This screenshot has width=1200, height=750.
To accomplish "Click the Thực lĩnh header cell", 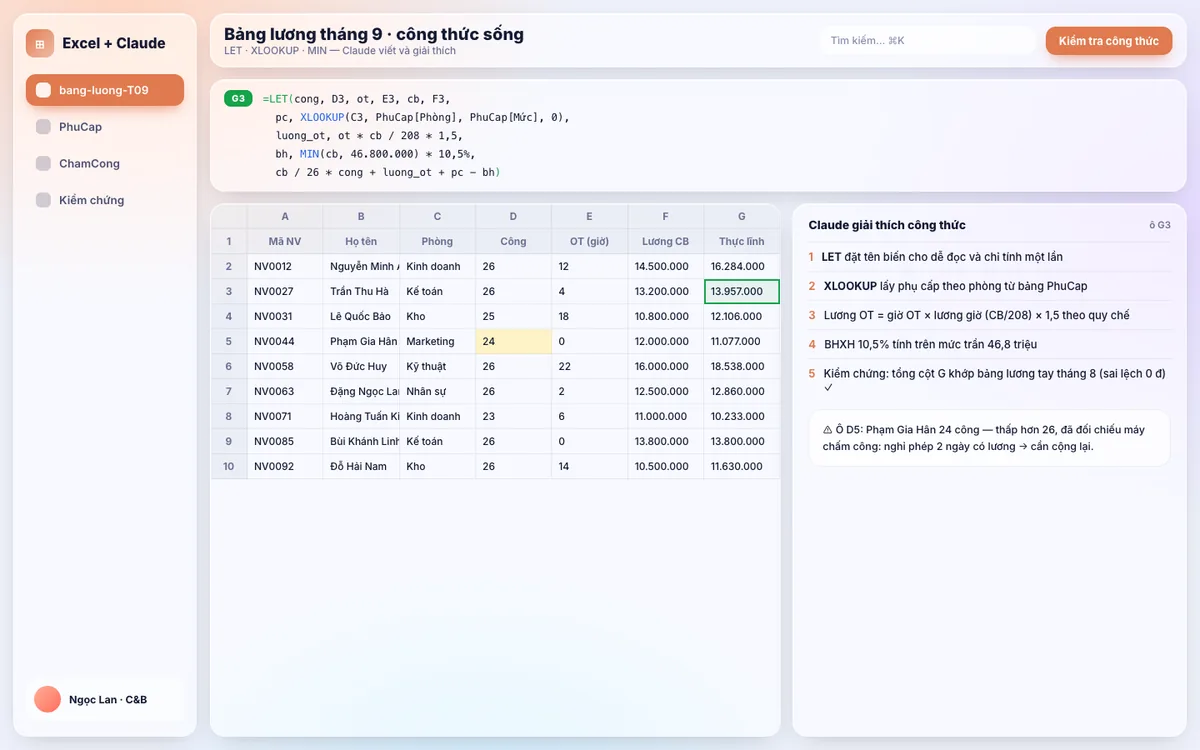I will coord(741,241).
